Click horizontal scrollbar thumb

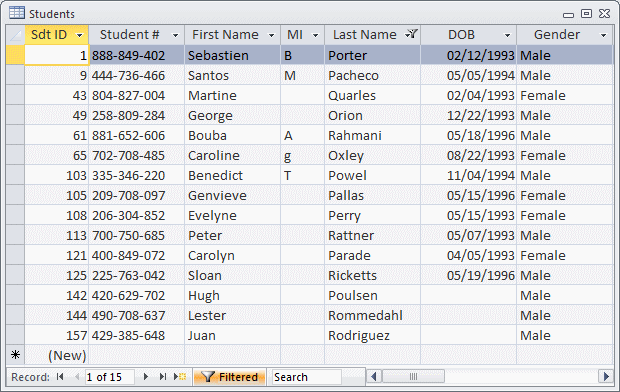[413, 376]
